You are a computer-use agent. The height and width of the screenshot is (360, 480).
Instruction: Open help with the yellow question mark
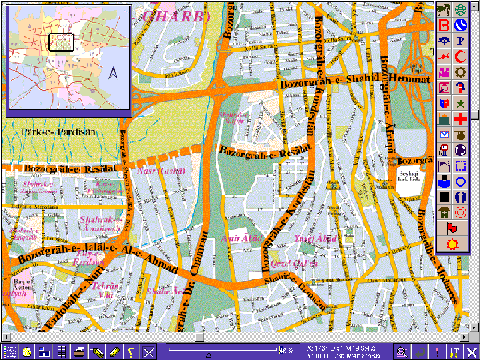point(132,352)
